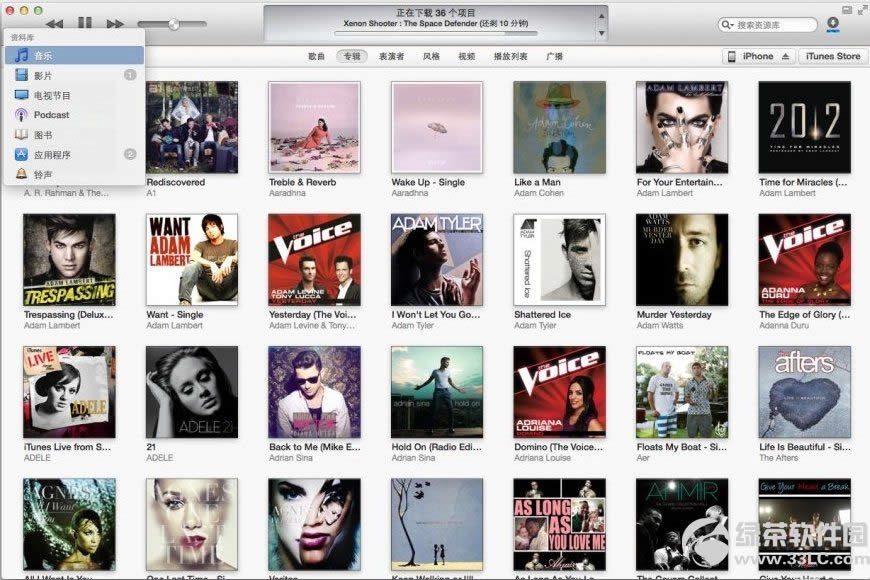This screenshot has height=580, width=870.
Task: Switch to 歌曲 tab
Action: (x=316, y=56)
